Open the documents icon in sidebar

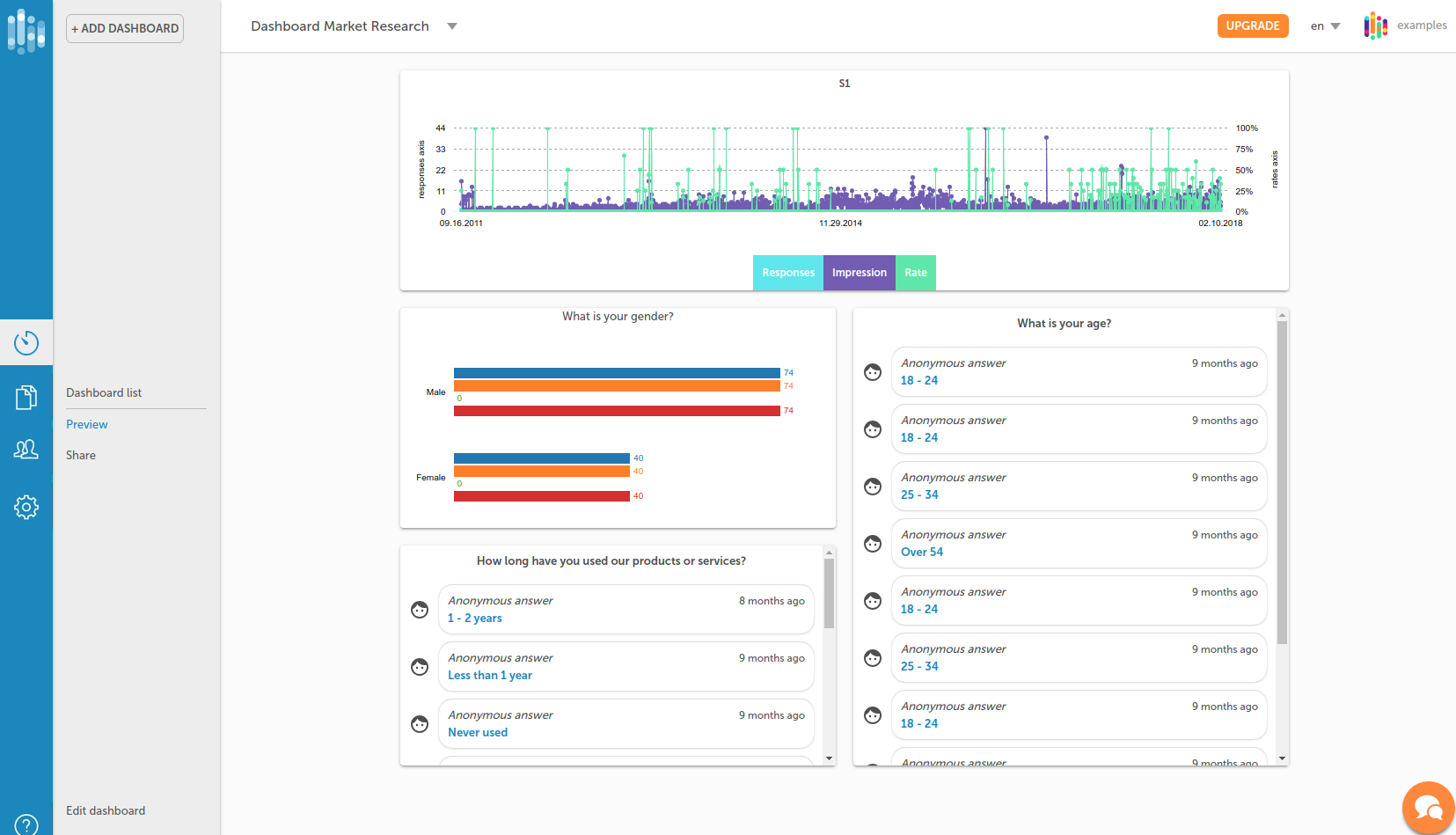[26, 398]
